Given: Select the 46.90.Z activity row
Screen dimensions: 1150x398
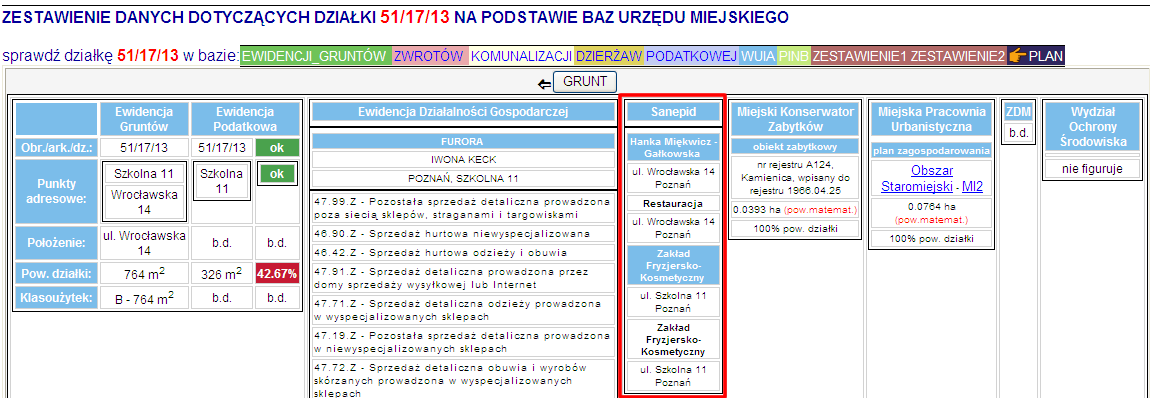Looking at the screenshot, I should coord(463,234).
